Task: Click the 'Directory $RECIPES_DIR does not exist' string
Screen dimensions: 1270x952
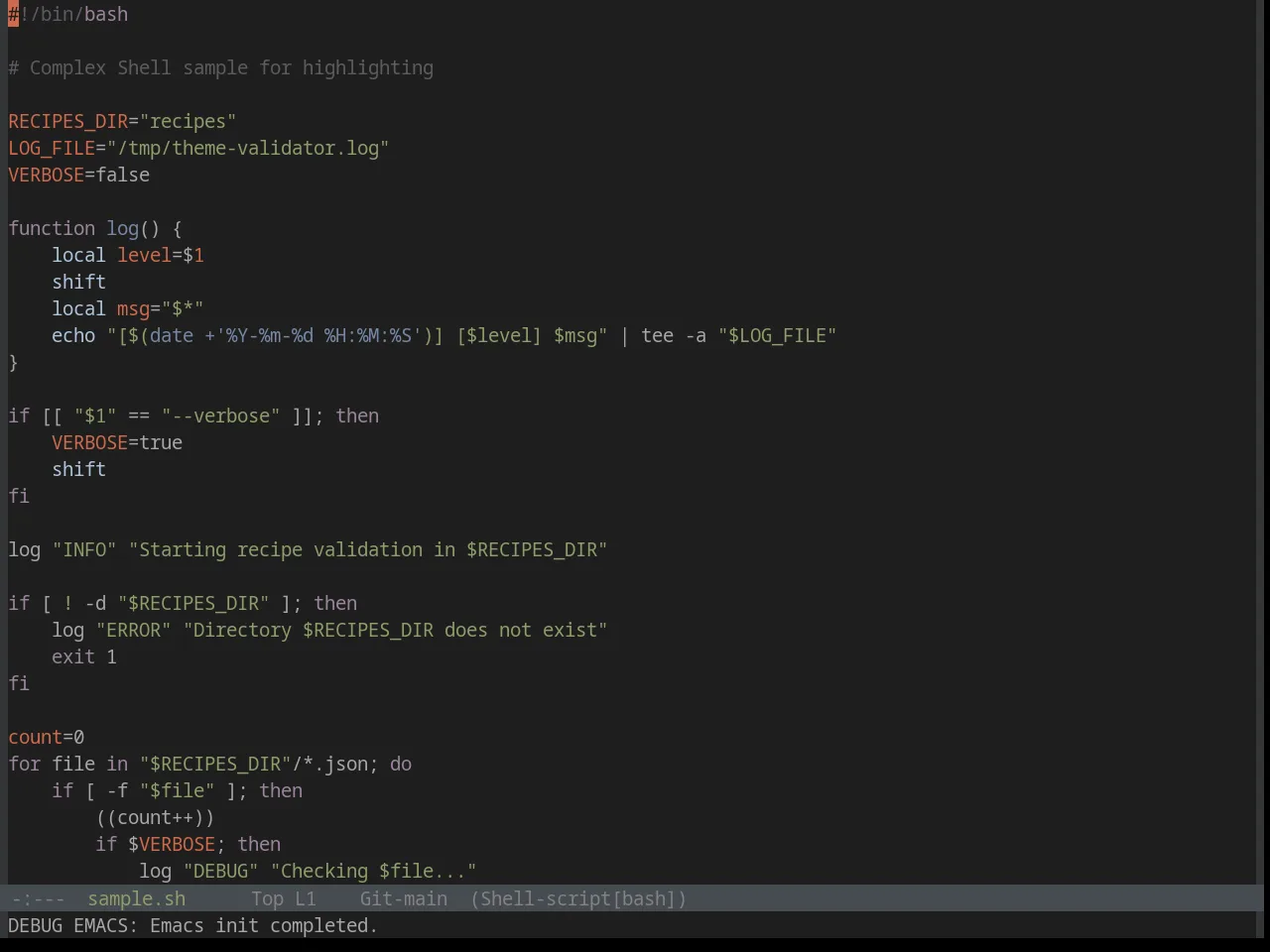Action: [395, 630]
